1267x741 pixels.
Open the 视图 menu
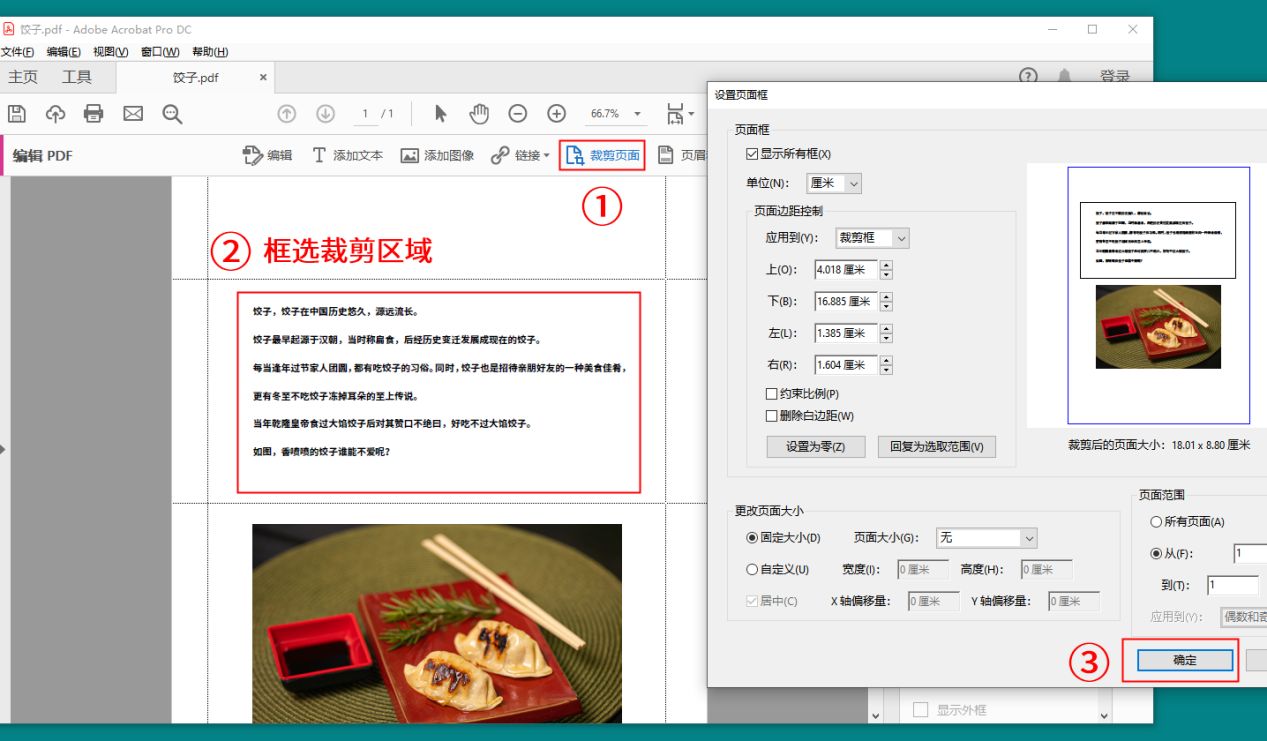click(110, 52)
